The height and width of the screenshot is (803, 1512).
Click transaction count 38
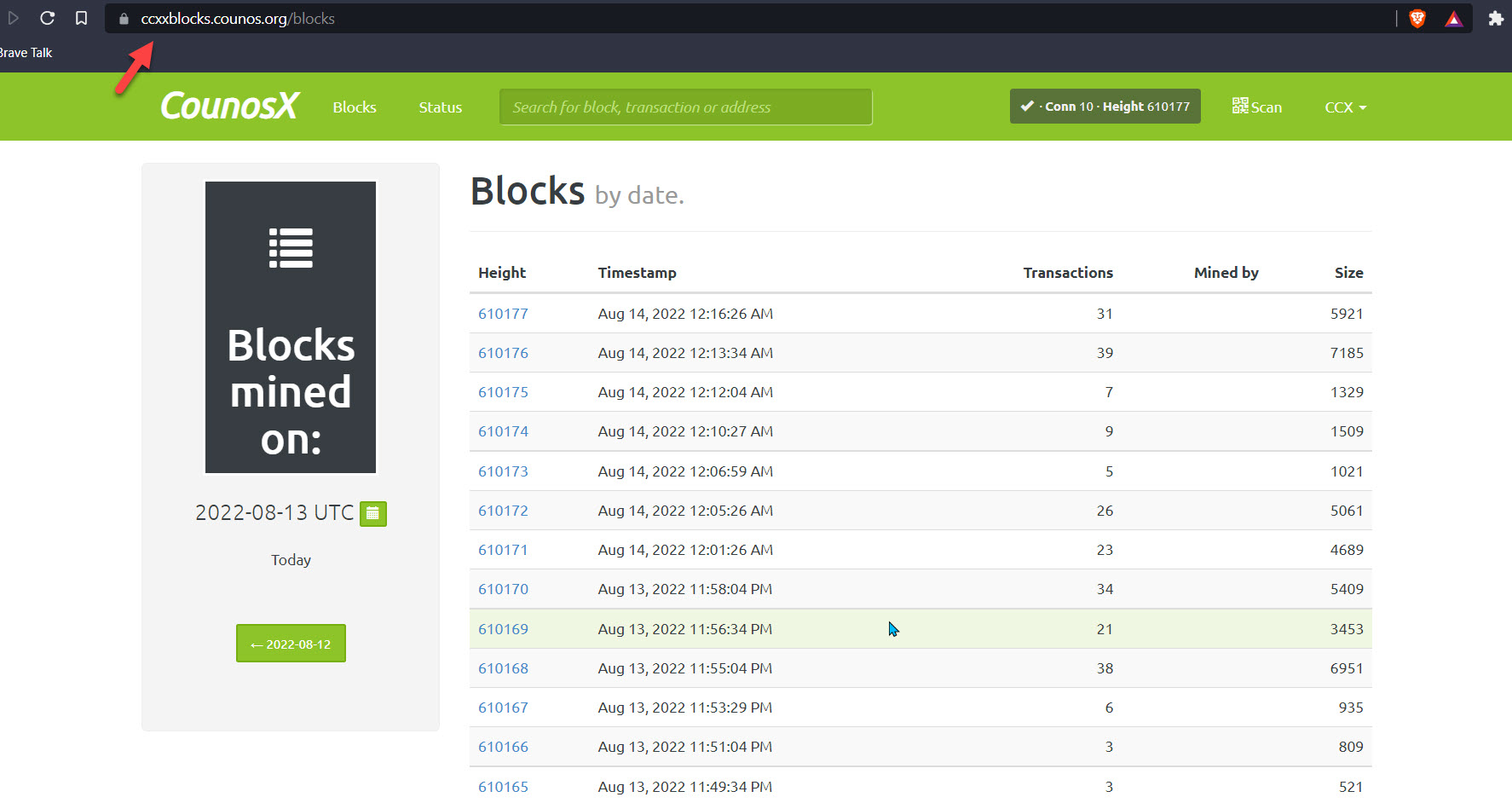pos(1105,668)
